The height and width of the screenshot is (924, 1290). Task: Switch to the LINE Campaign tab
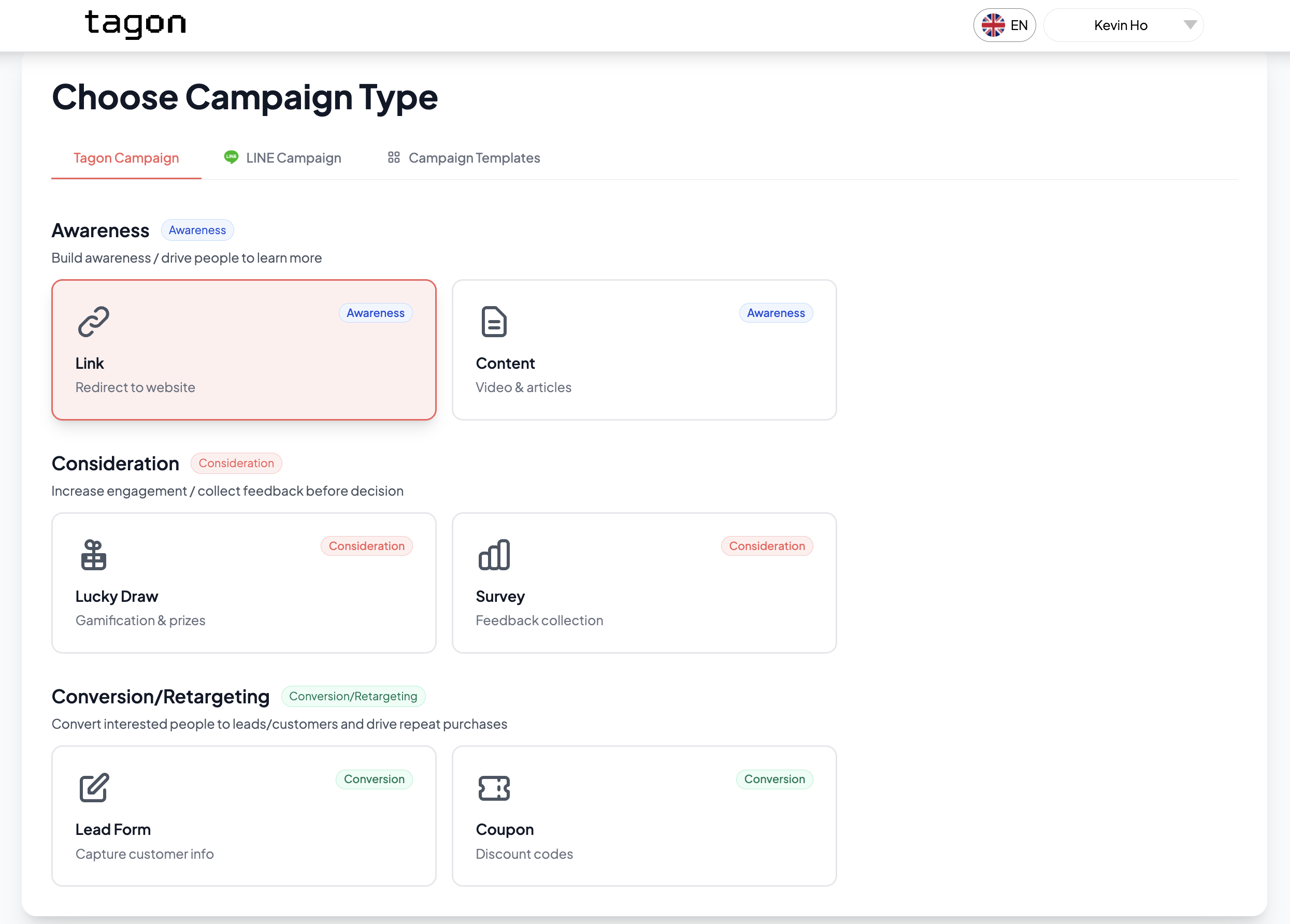(x=293, y=158)
